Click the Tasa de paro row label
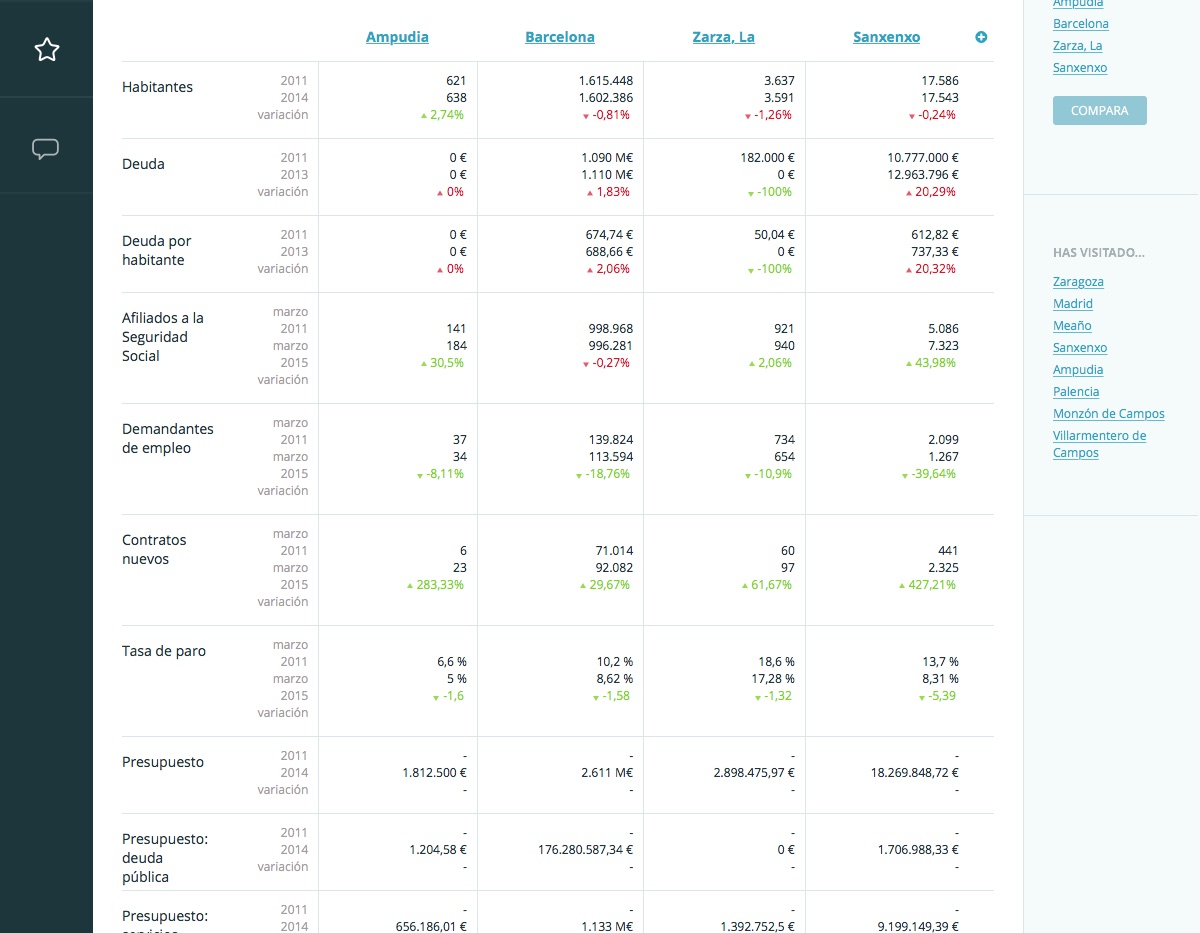The image size is (1200, 933). [x=163, y=651]
